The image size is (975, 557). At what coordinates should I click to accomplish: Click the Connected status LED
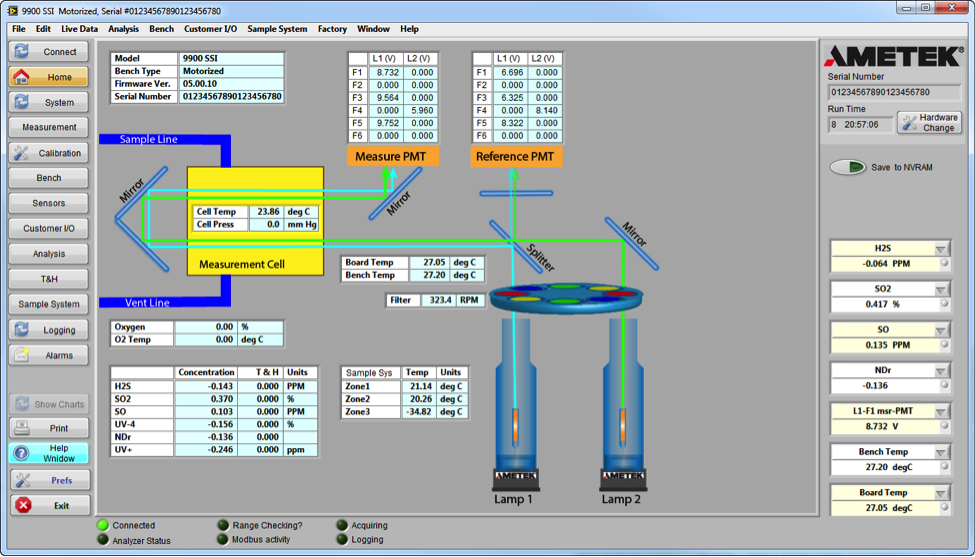point(103,525)
